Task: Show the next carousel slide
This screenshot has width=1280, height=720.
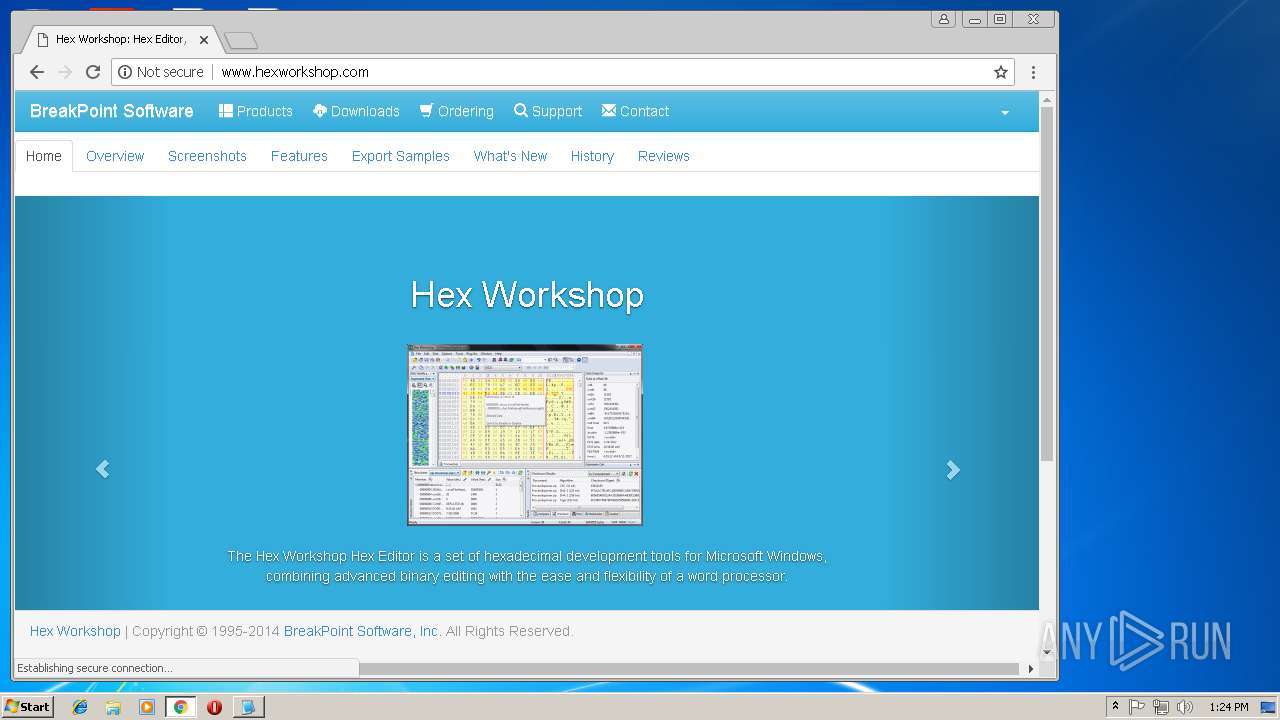Action: tap(953, 469)
